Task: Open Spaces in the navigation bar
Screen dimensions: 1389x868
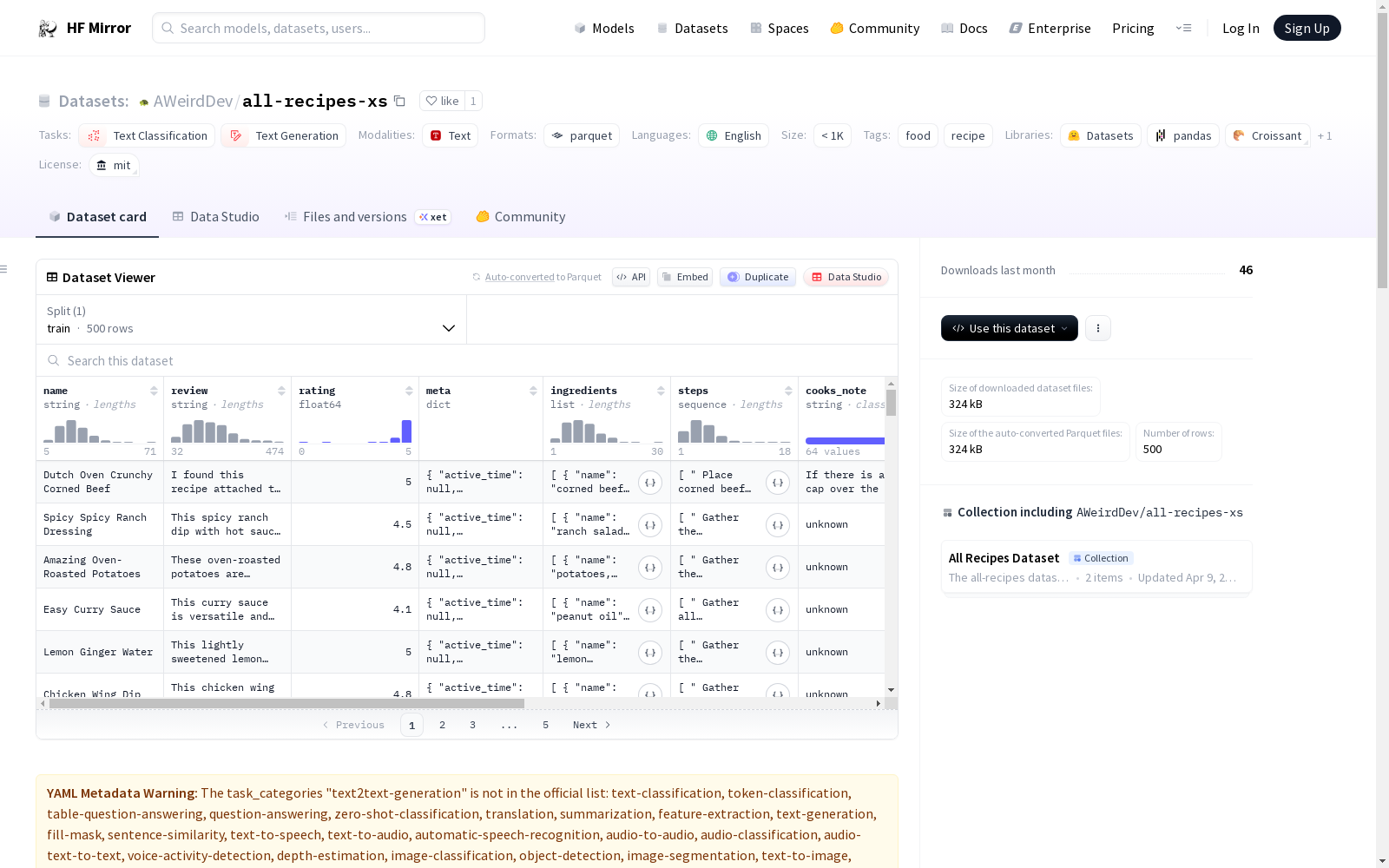Action: (780, 29)
